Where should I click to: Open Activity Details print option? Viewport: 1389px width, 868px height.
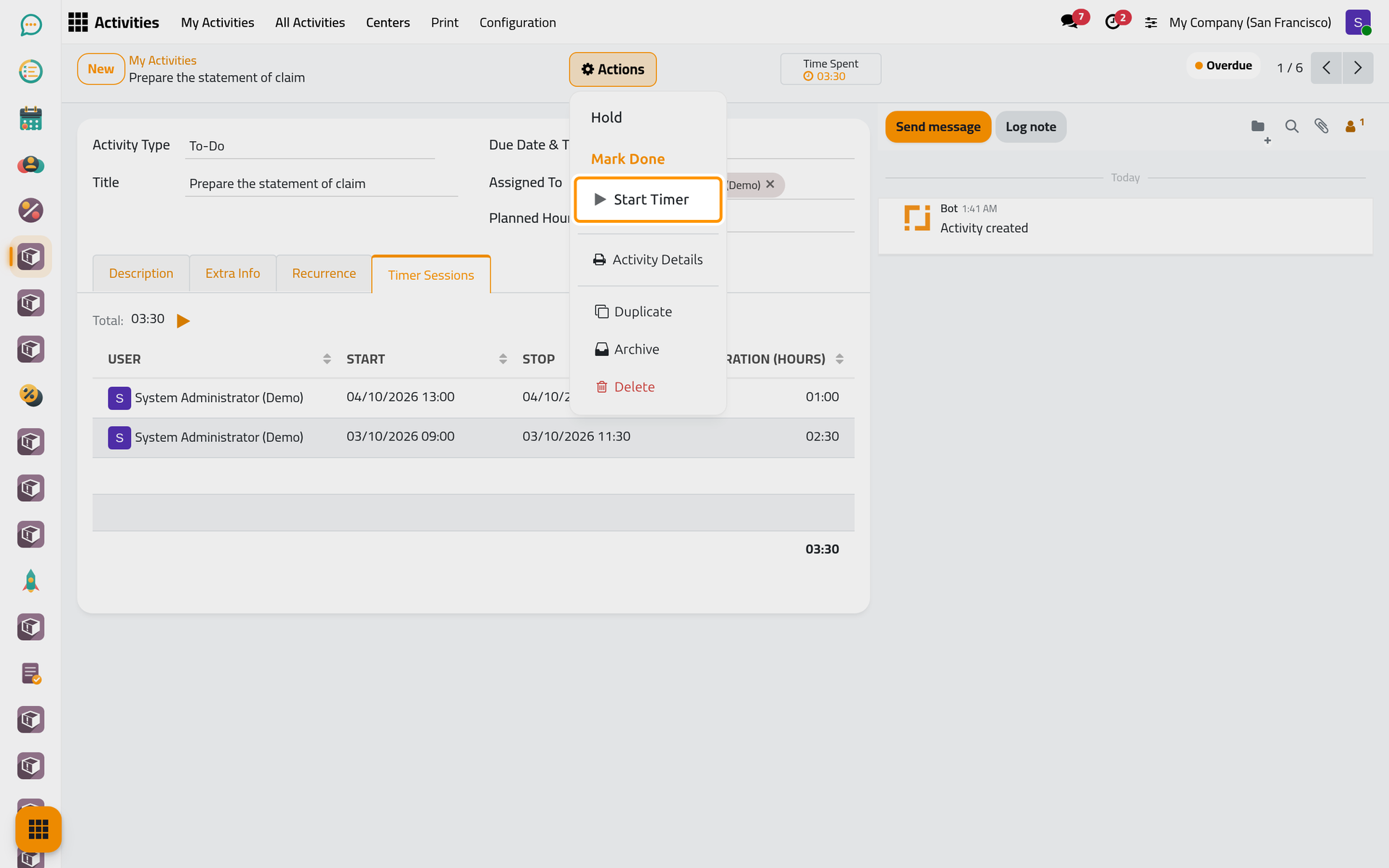(647, 260)
